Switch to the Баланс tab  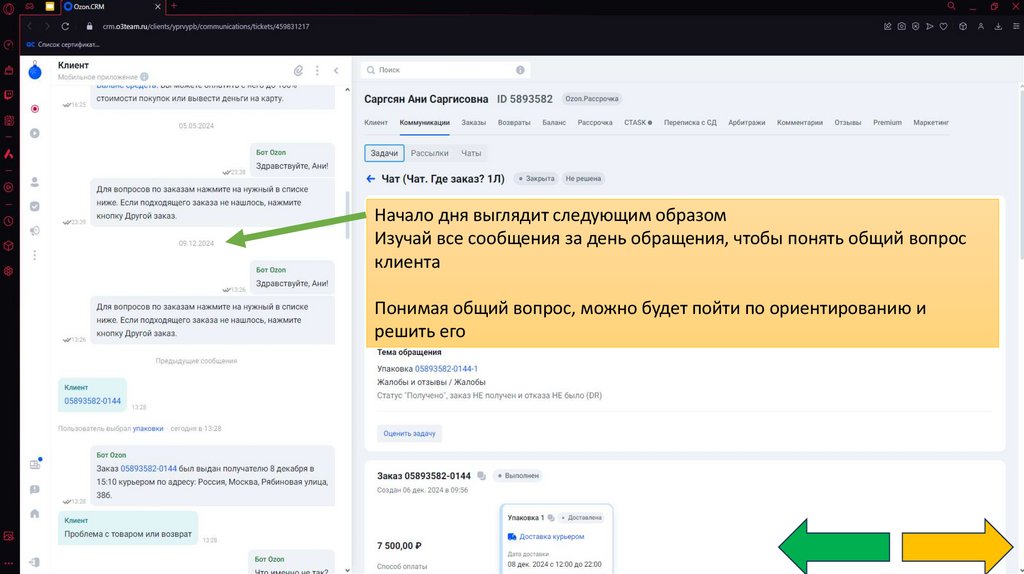[x=554, y=122]
